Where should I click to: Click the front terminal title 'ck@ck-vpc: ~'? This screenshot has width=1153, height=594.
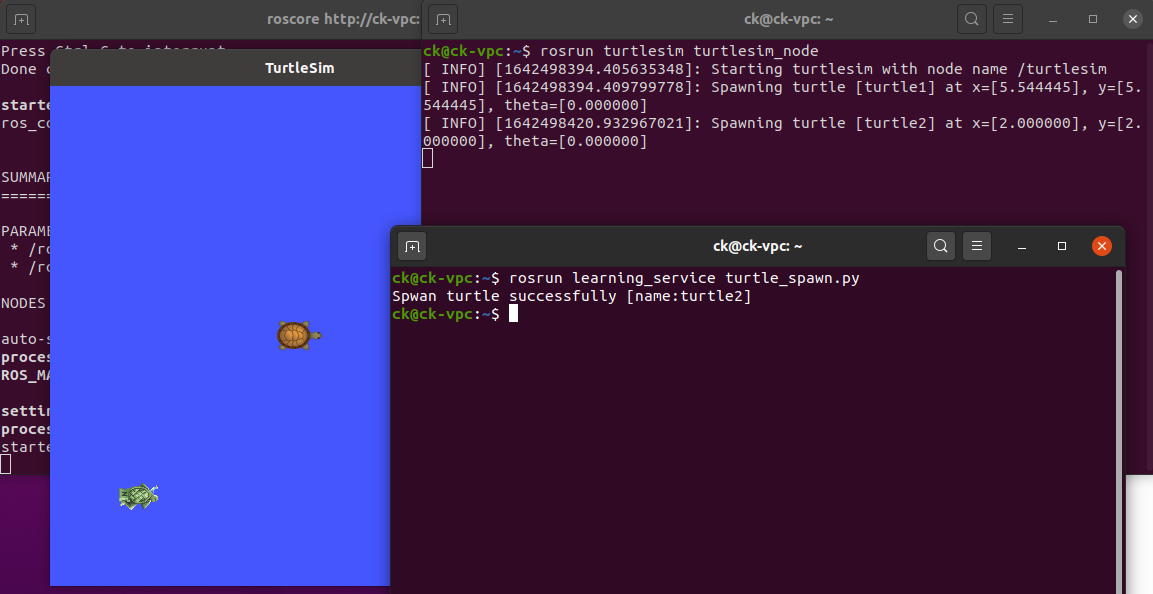(x=757, y=246)
